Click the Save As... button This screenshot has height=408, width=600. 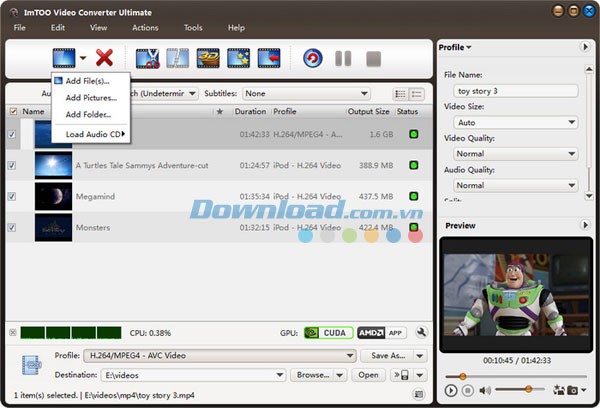tap(388, 356)
